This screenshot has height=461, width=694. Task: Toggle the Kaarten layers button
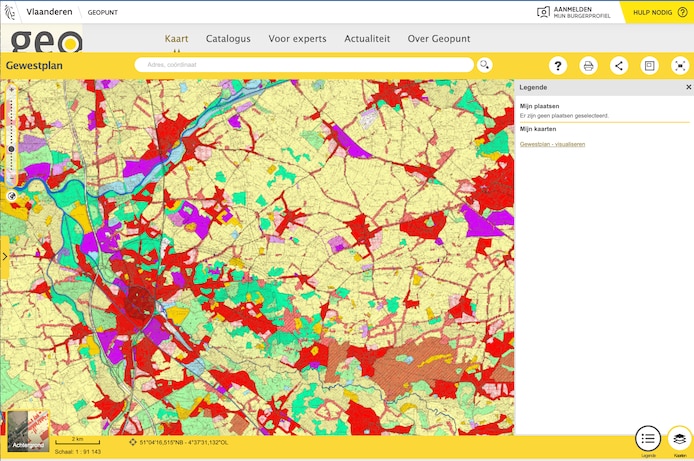tap(680, 438)
